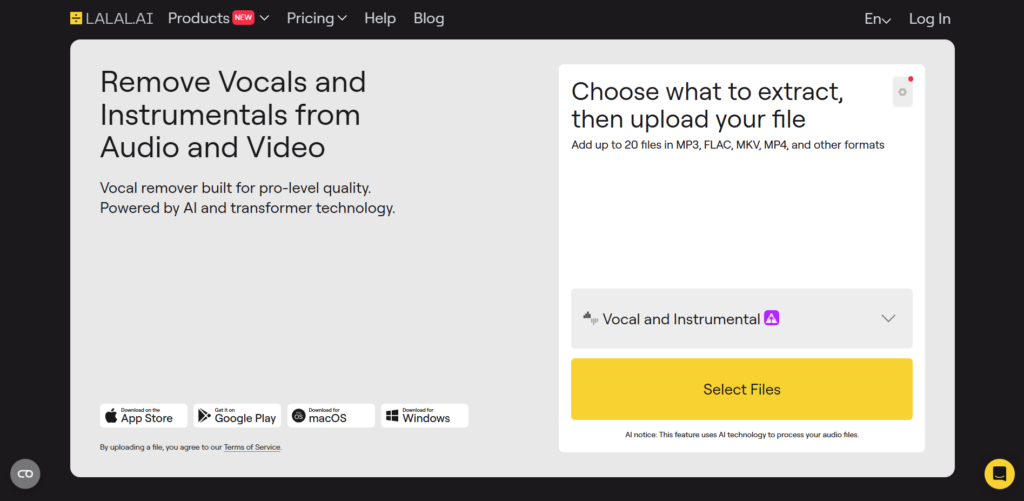
Task: Click the purple stem badge icon beside Vocal and Instrumental
Action: tap(772, 318)
